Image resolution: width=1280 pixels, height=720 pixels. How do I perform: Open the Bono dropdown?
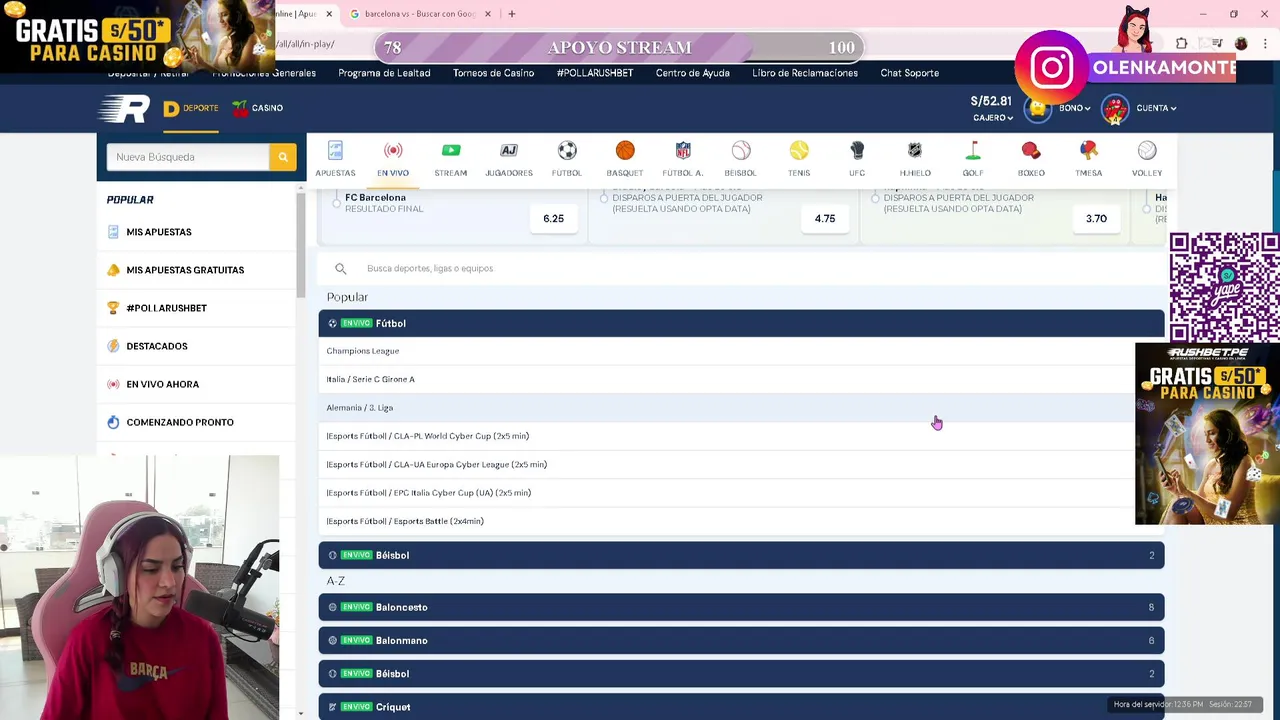click(x=1074, y=108)
